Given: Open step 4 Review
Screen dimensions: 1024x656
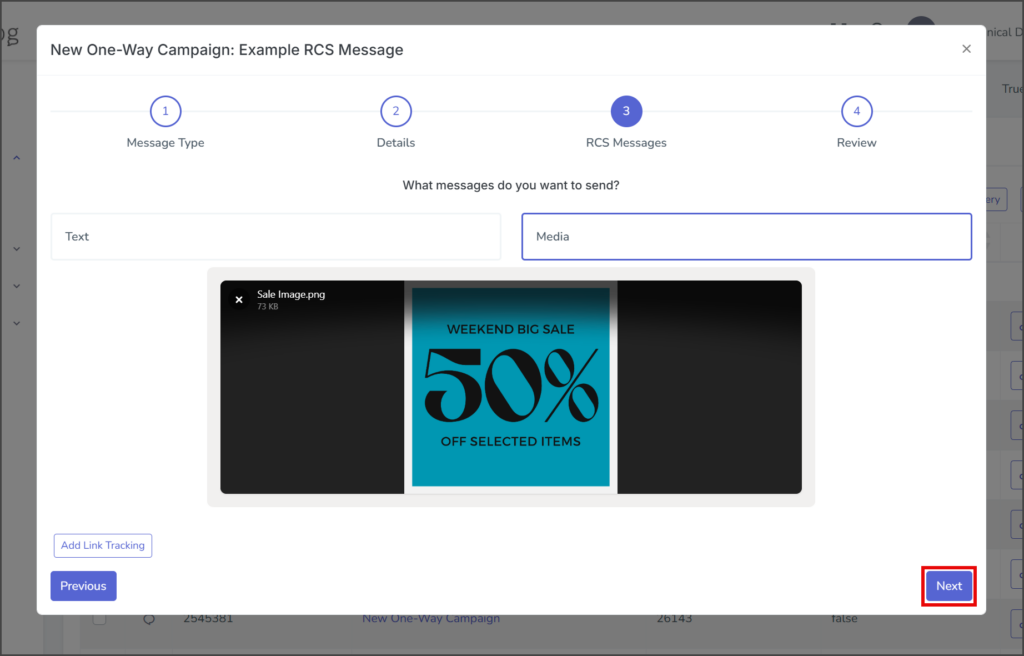Looking at the screenshot, I should 857,111.
